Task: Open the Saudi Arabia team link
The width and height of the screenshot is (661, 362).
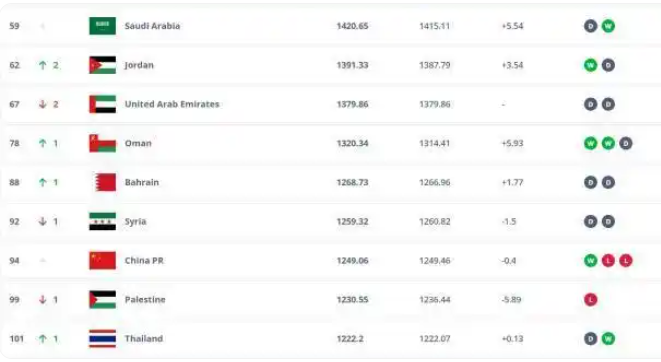Action: [152, 26]
